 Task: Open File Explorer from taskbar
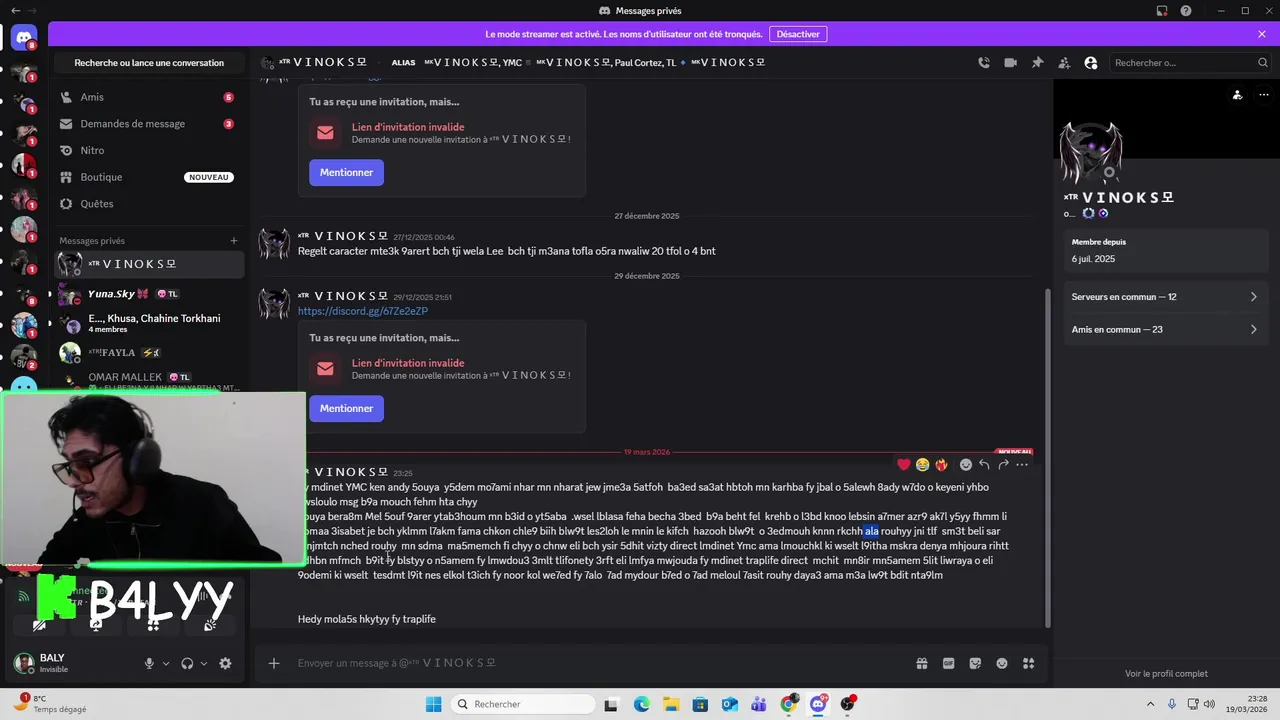point(671,704)
